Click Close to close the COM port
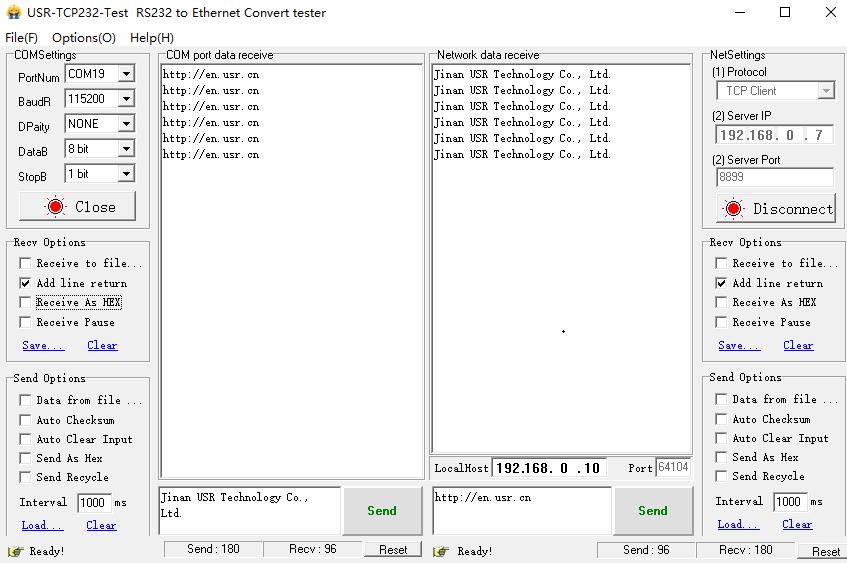Screen dimensions: 847x563 (x=77, y=206)
